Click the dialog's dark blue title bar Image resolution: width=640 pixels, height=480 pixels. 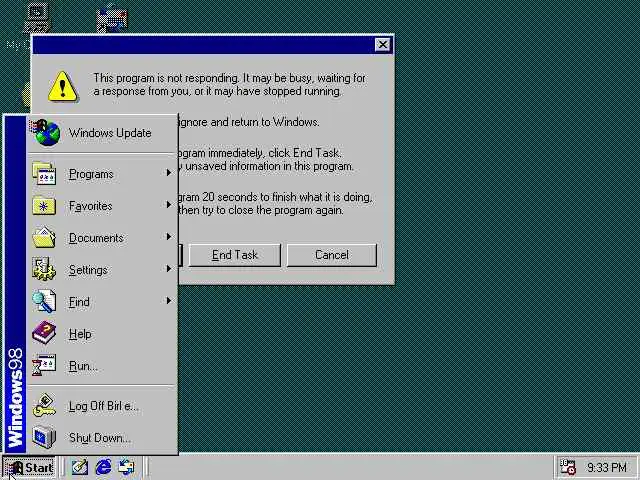[203, 44]
